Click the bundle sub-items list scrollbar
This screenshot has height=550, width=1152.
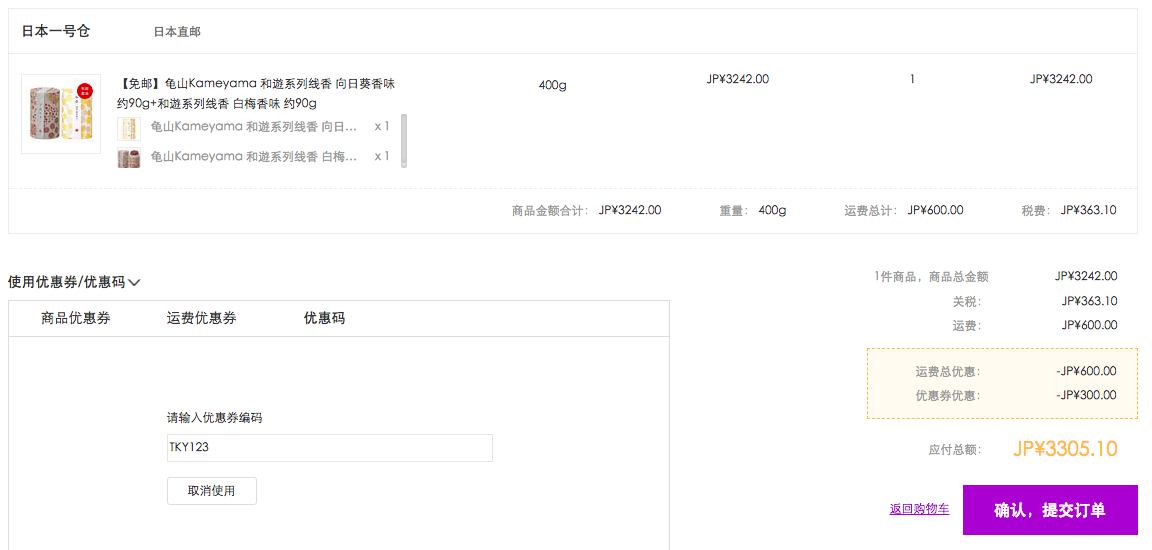pos(404,141)
